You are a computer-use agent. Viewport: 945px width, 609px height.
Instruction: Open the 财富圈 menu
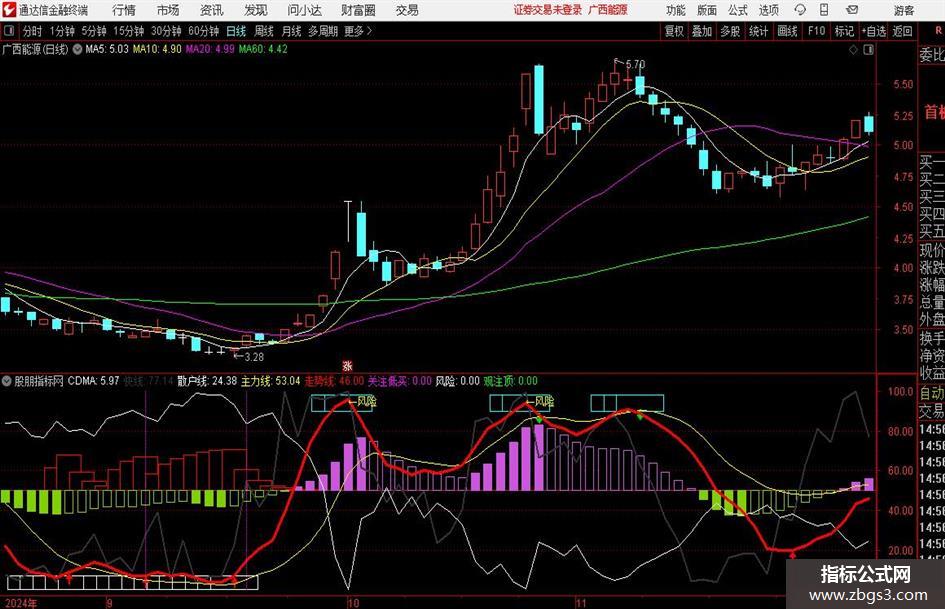point(359,10)
